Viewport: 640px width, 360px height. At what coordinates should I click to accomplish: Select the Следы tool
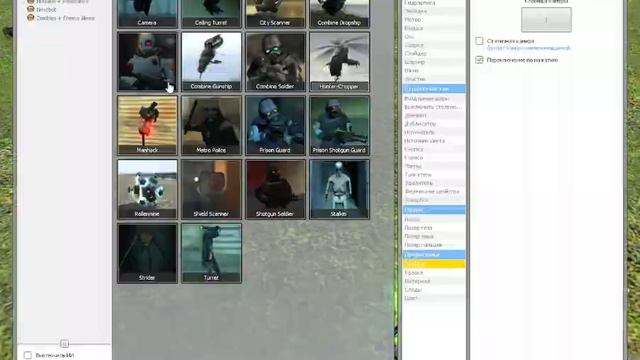433,290
